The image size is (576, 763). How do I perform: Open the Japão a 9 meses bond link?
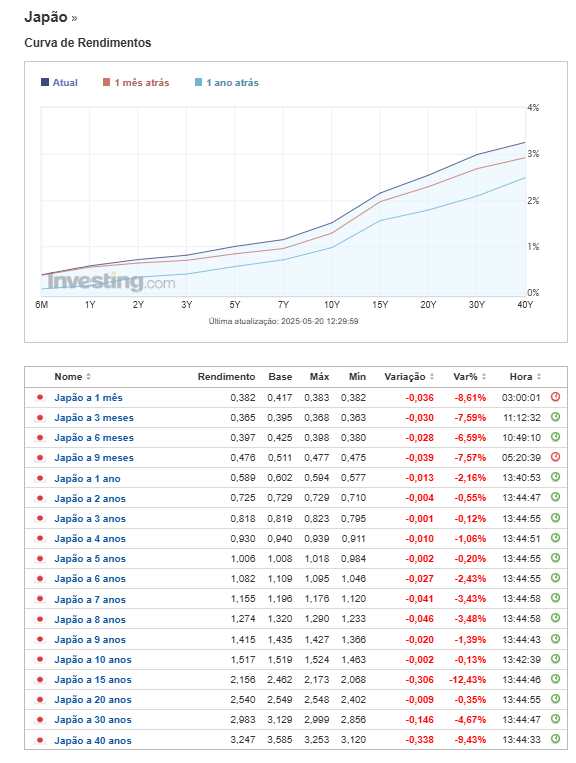94,457
